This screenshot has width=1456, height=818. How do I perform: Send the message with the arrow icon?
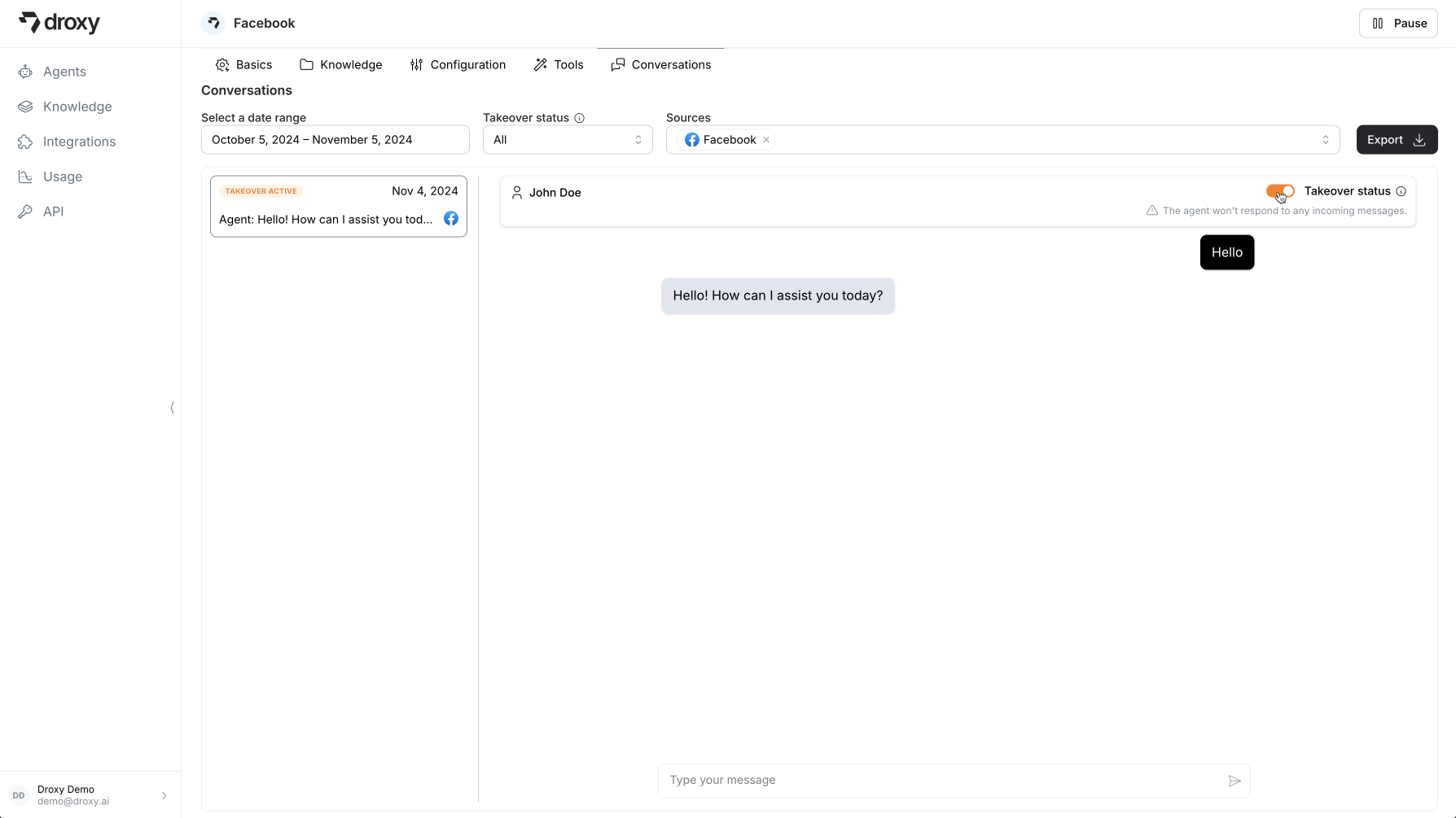1235,781
